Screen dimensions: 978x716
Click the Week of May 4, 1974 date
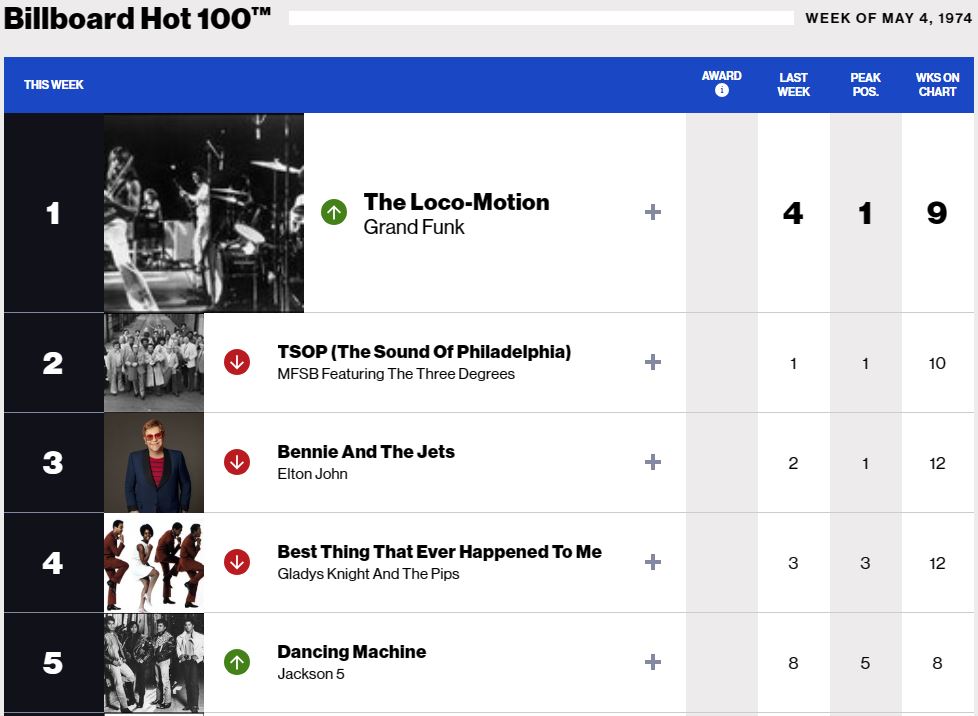point(888,18)
